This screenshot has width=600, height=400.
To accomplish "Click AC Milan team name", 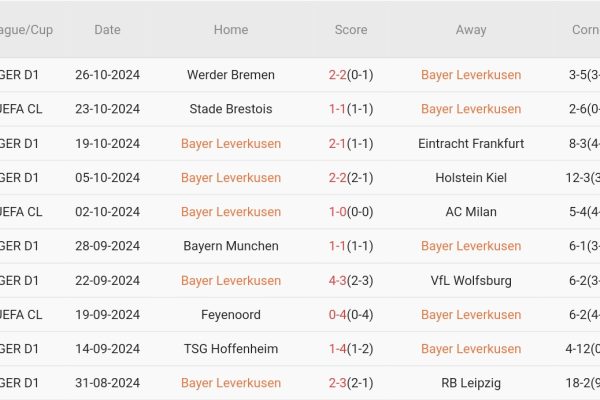I will (x=471, y=212).
